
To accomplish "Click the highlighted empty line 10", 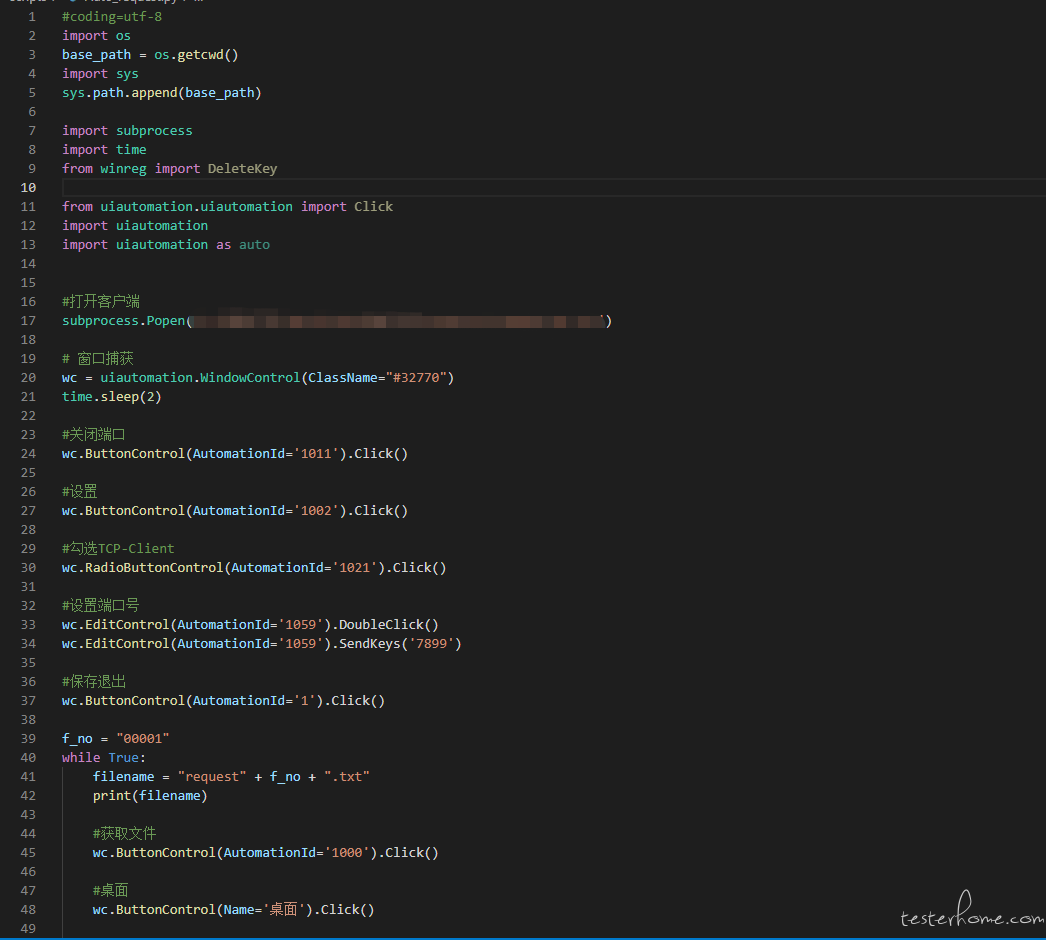I will point(554,187).
